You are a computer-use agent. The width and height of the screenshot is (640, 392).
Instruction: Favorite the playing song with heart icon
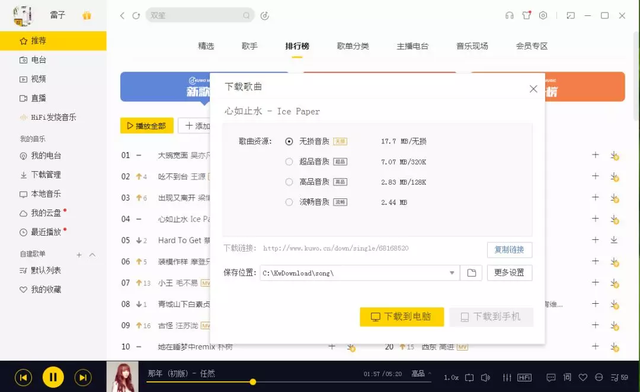583,378
